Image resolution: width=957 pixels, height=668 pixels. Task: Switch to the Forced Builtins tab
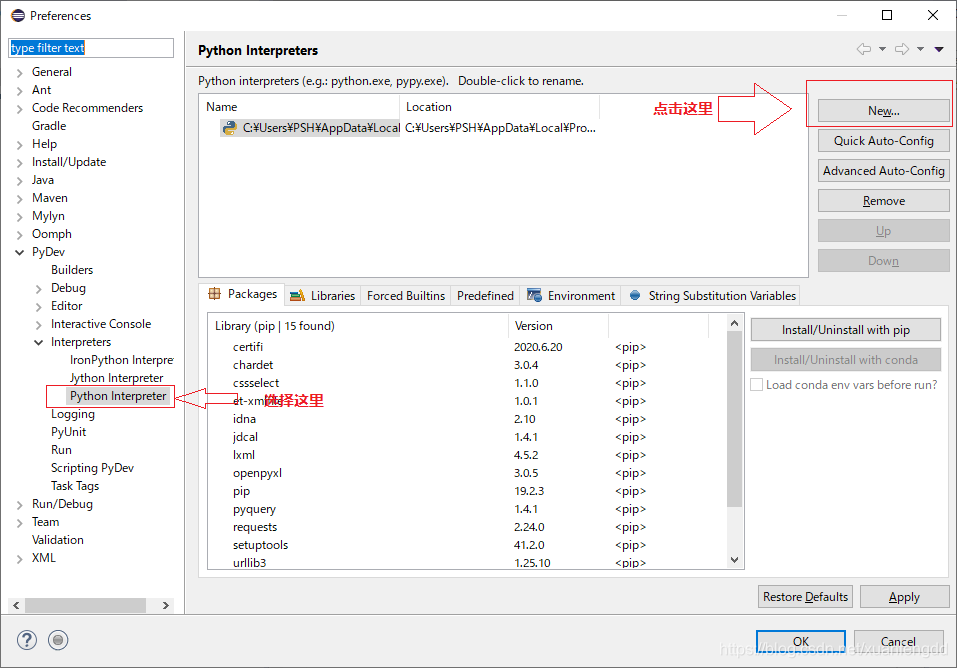(x=405, y=295)
